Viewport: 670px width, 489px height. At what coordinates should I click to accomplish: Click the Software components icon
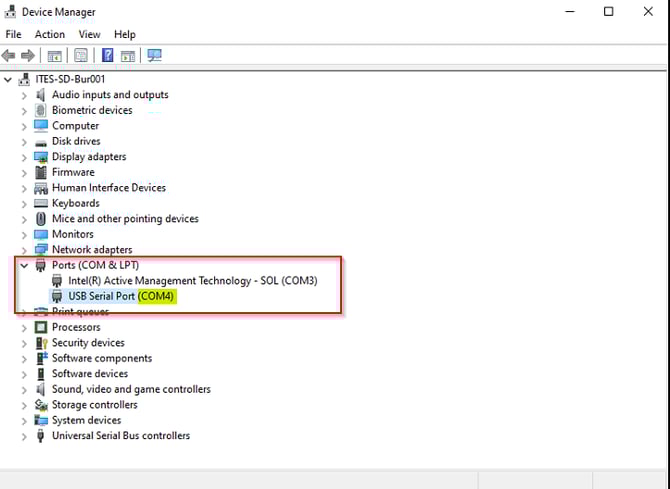(x=41, y=358)
